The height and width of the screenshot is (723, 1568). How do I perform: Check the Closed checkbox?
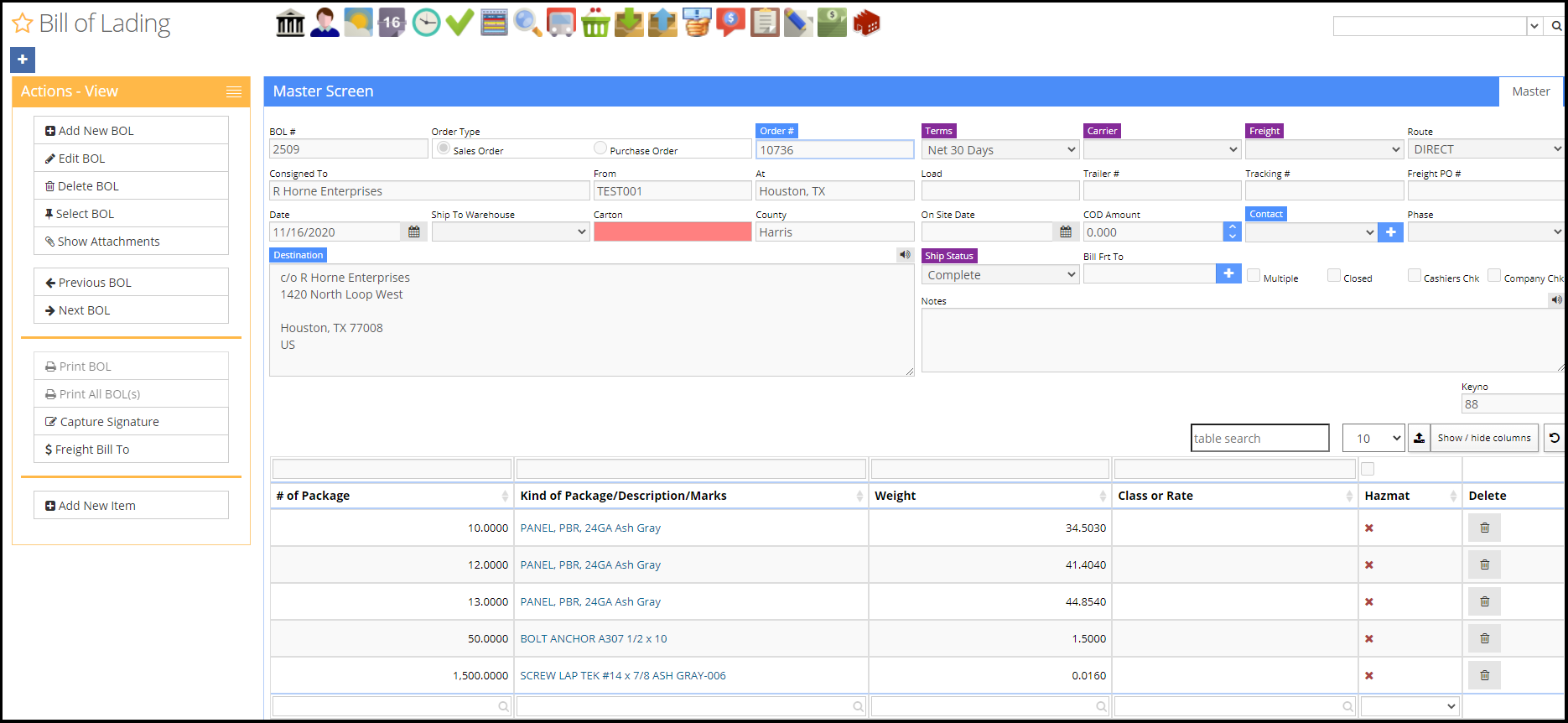pos(1334,275)
